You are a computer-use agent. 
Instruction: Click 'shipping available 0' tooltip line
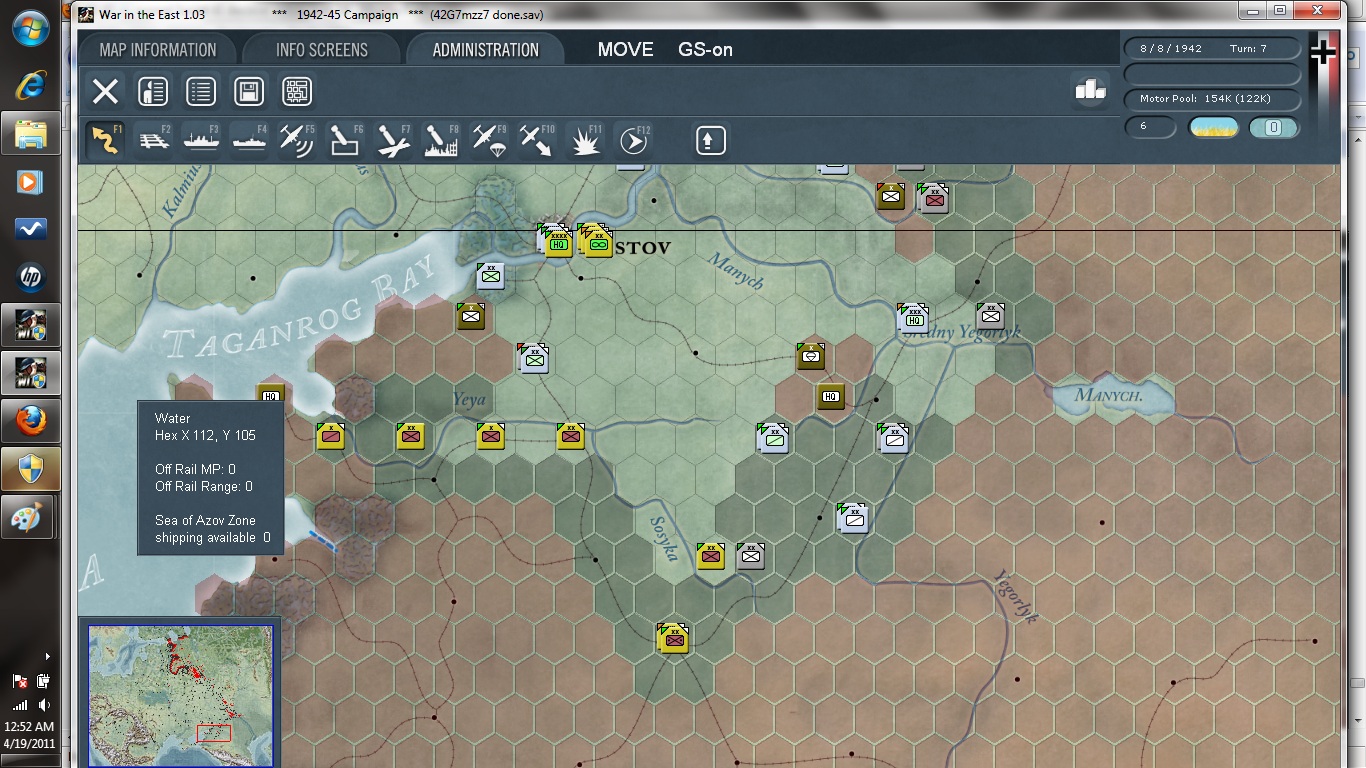click(x=213, y=538)
